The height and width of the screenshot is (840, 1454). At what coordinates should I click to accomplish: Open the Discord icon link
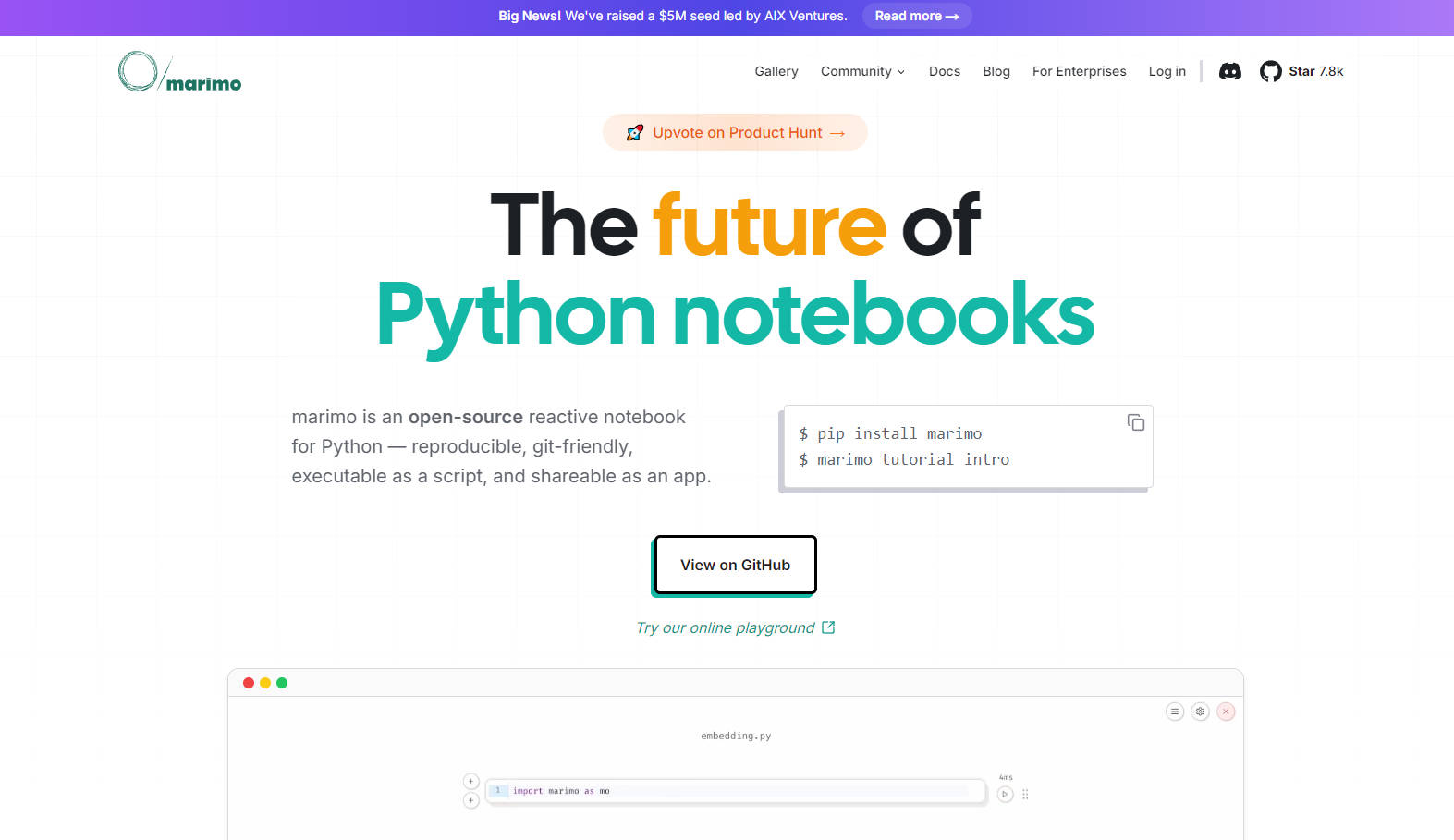point(1229,71)
